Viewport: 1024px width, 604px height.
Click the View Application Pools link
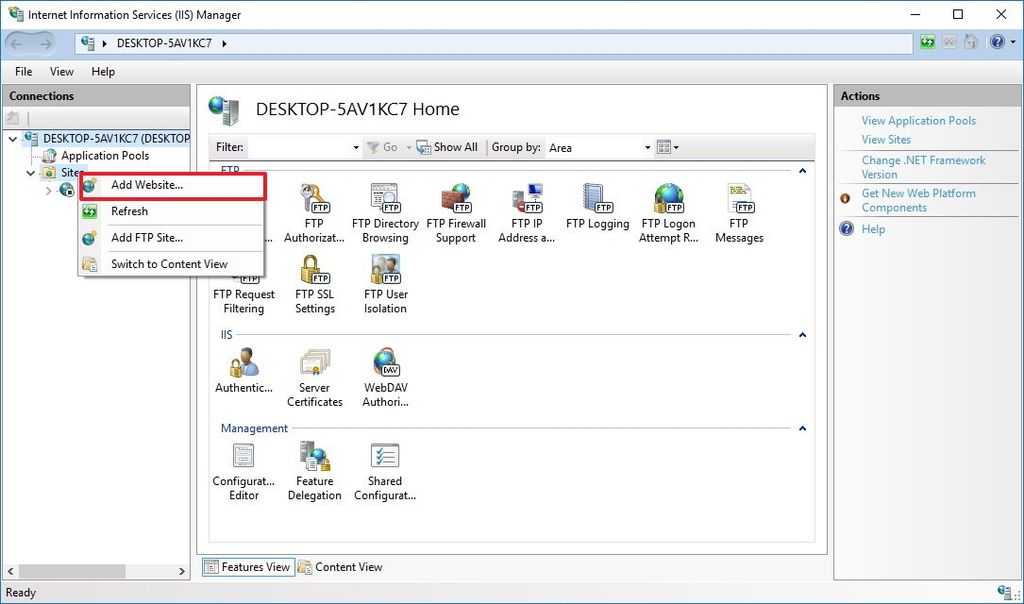[918, 120]
